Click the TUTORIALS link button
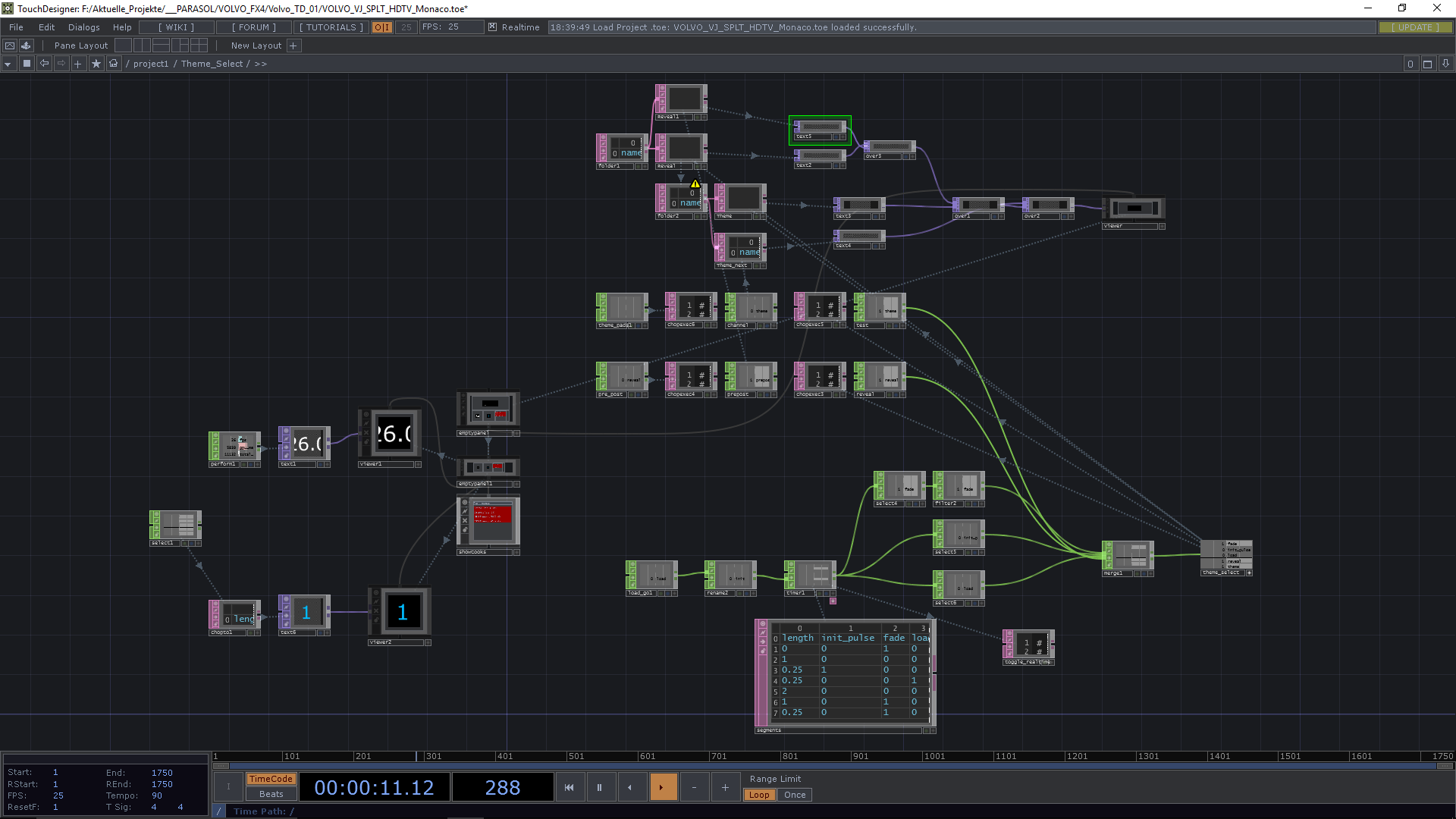The image size is (1456, 819). tap(331, 27)
